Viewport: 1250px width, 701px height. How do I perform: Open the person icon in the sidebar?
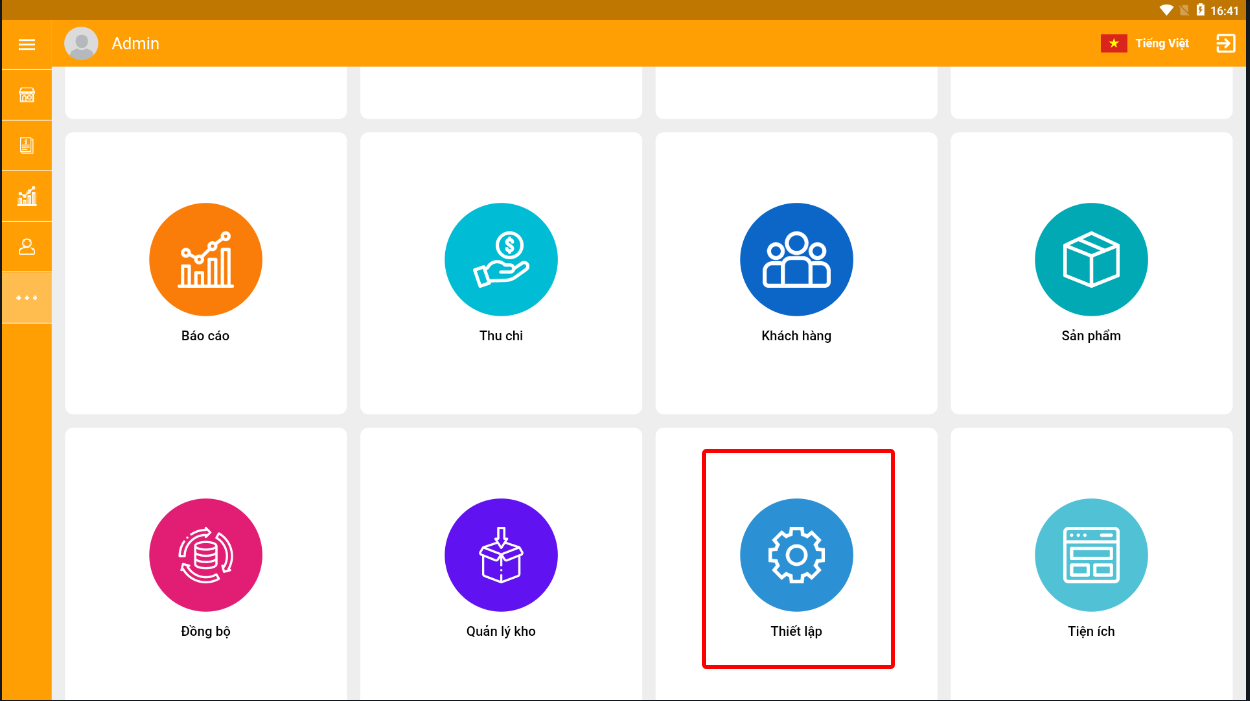tap(27, 247)
